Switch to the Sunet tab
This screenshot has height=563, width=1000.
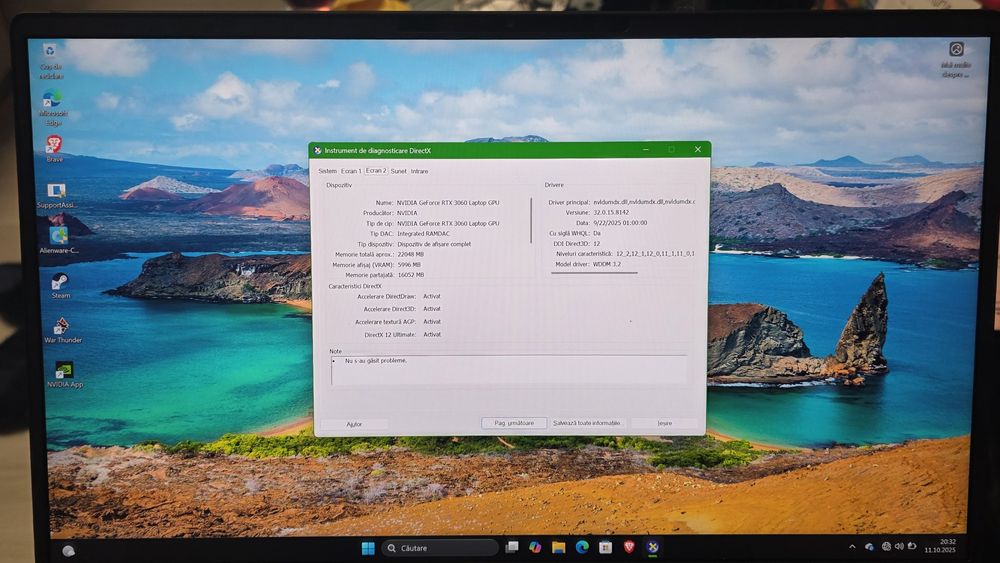(399, 171)
